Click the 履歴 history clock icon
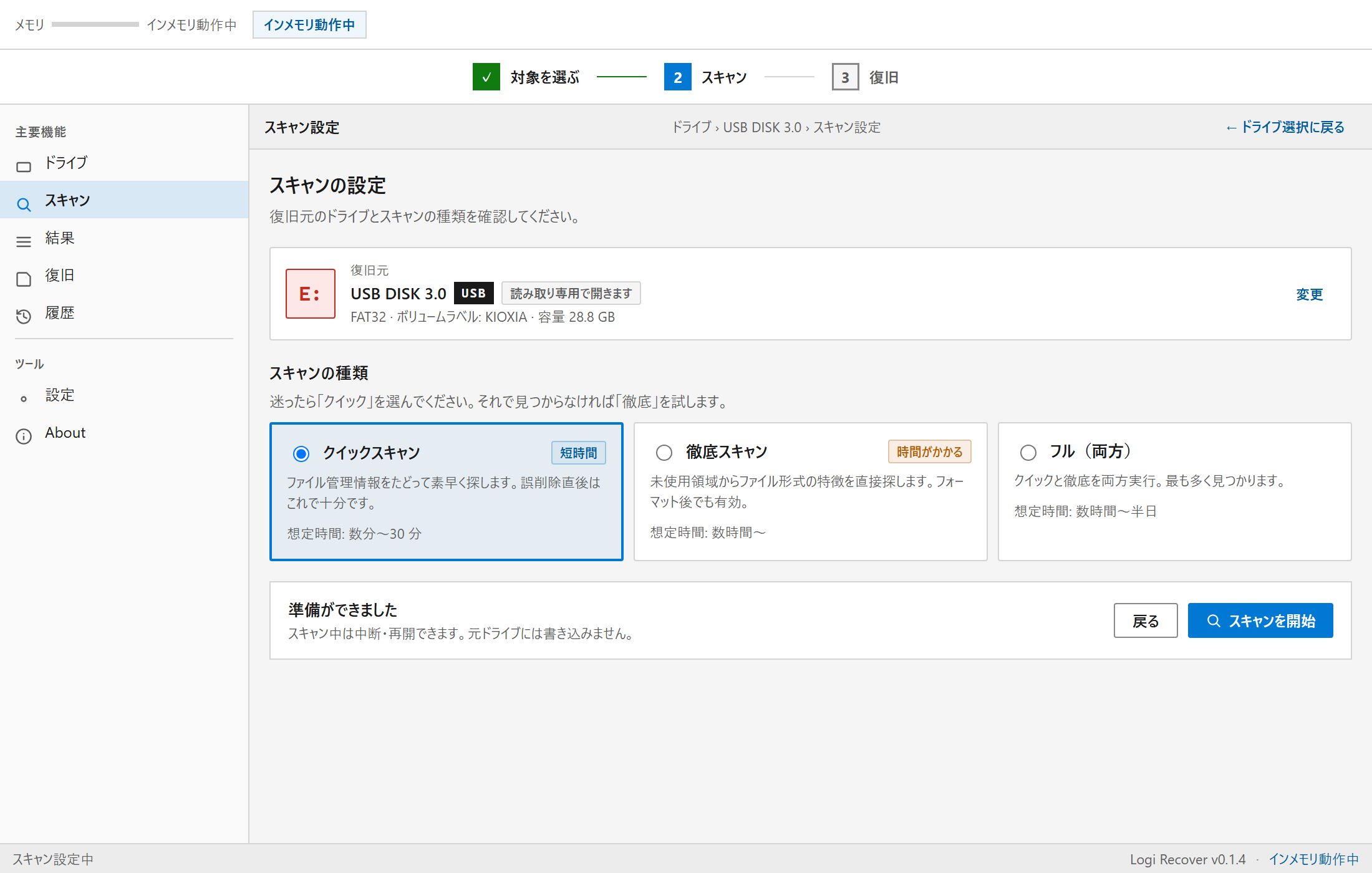The height and width of the screenshot is (873, 1372). tap(24, 317)
